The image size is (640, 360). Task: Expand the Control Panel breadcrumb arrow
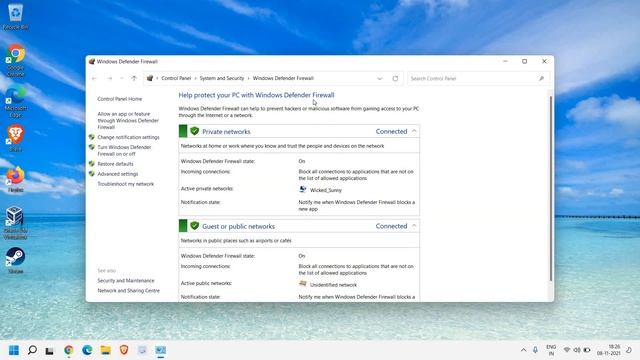pyautogui.click(x=196, y=78)
